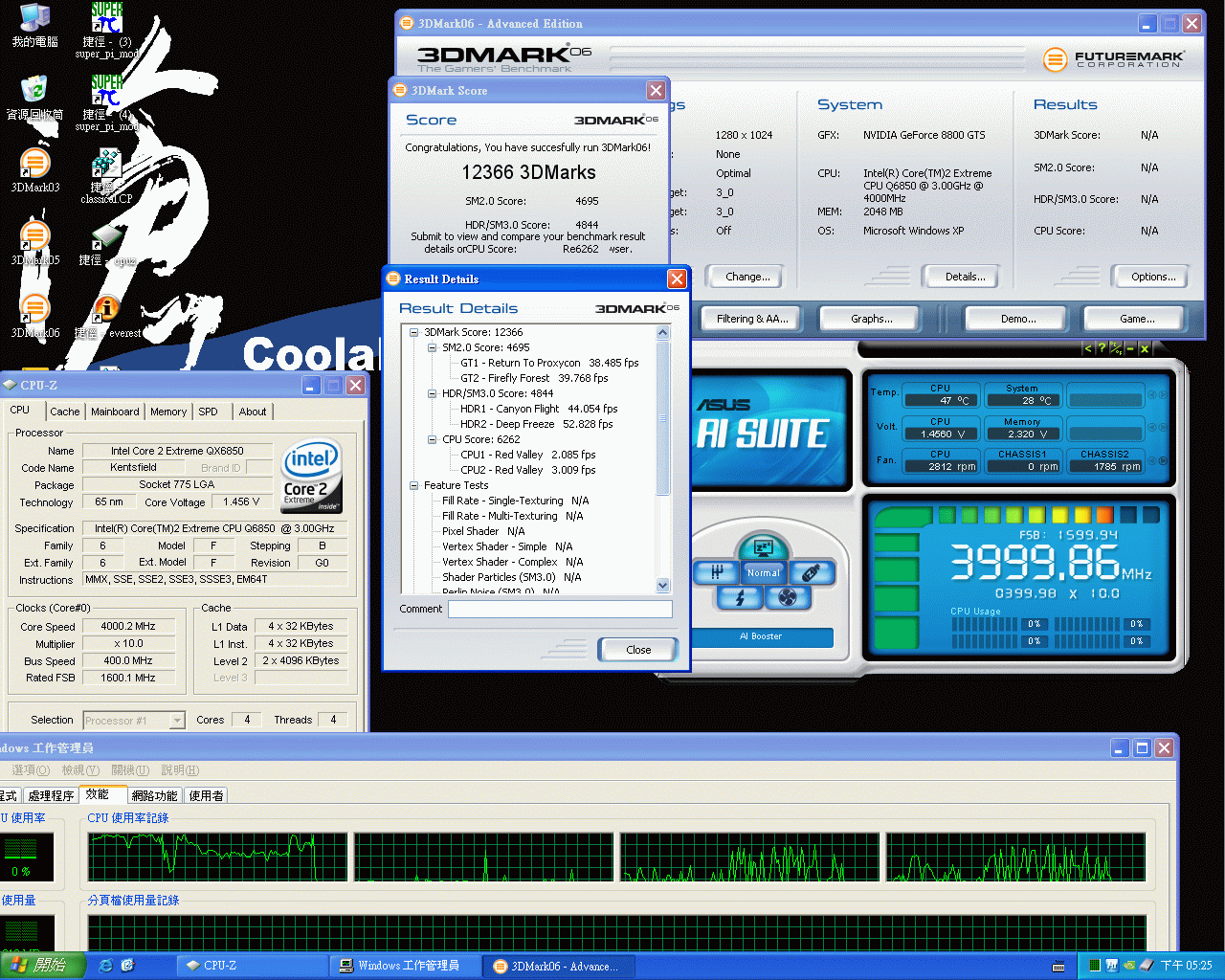
Task: Open 檢視(V) menu in Task Manager
Action: [x=80, y=770]
